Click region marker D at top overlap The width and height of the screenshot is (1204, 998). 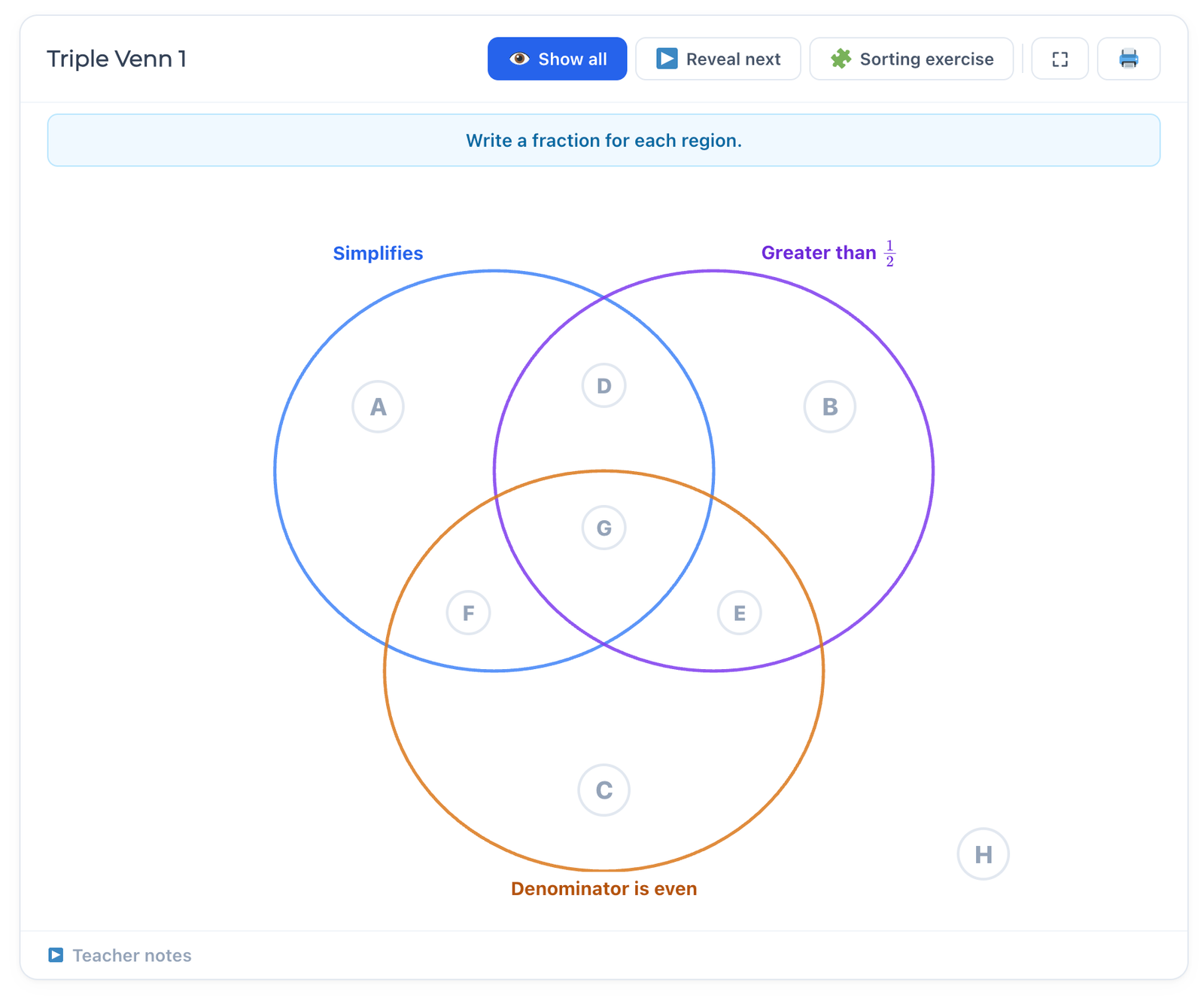(604, 385)
